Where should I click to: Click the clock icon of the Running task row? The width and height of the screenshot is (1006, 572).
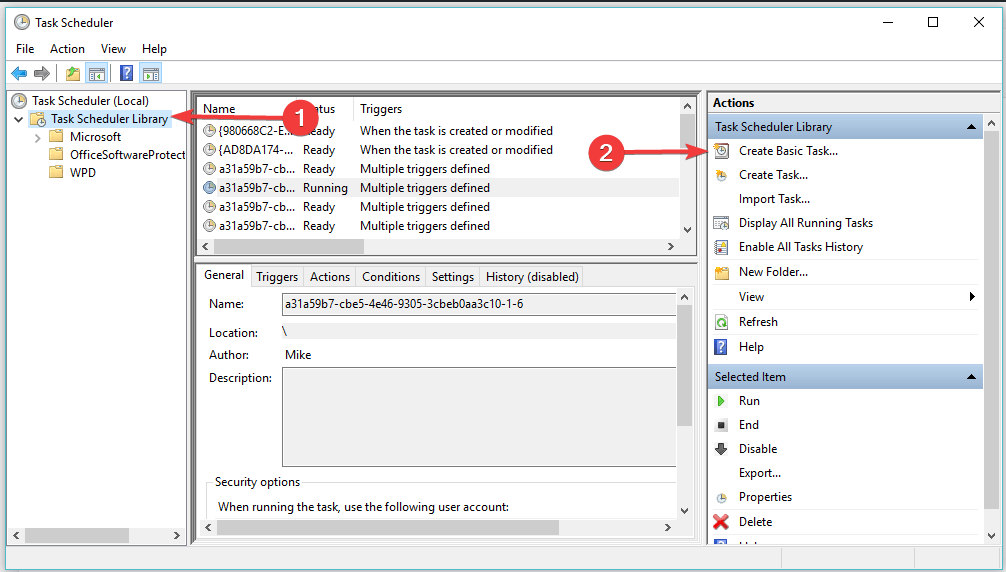(x=209, y=188)
